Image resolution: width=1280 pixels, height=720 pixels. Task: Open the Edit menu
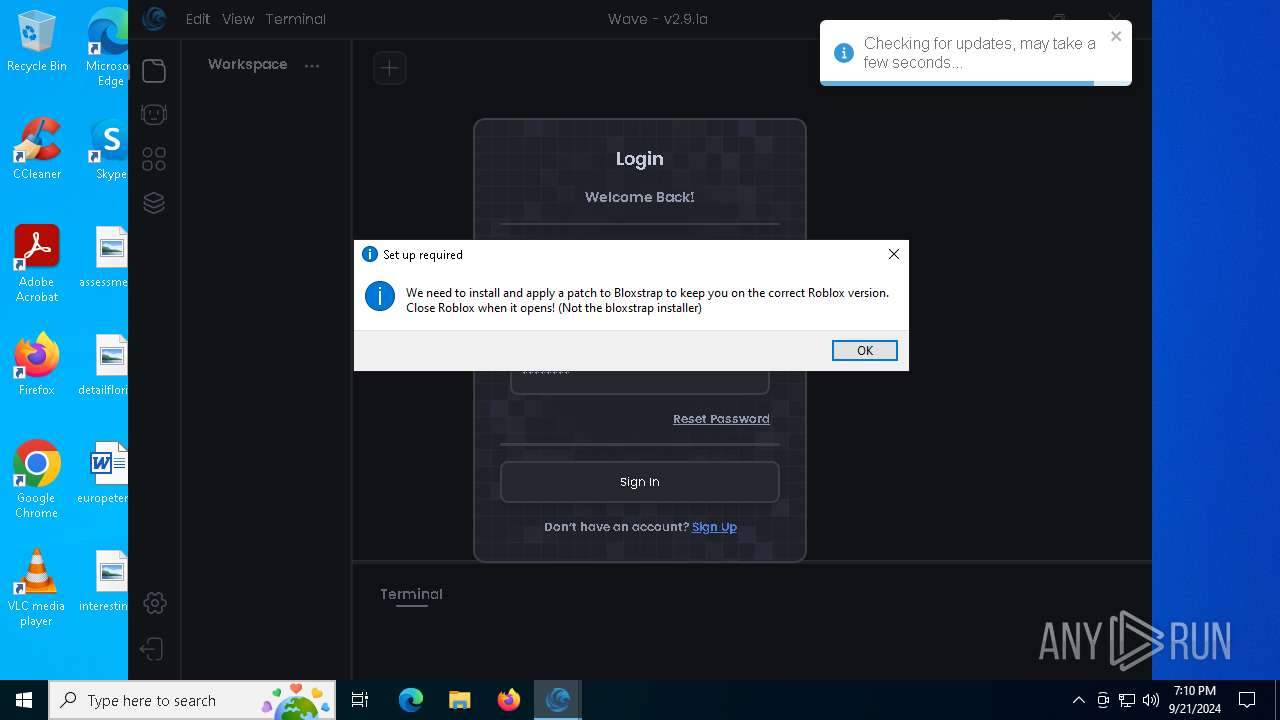pos(198,19)
